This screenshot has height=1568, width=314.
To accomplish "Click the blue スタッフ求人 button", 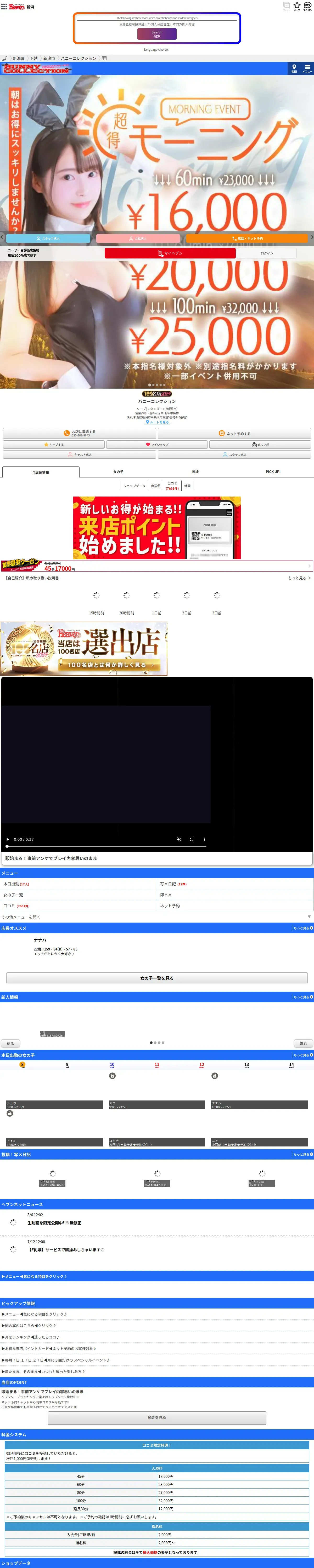I will [48, 239].
